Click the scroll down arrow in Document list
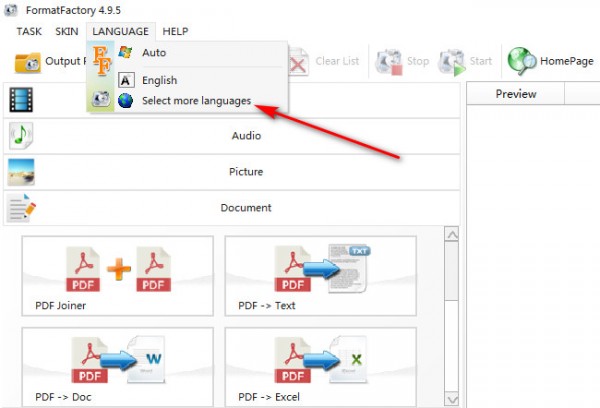The height and width of the screenshot is (408, 600). pyautogui.click(x=452, y=399)
